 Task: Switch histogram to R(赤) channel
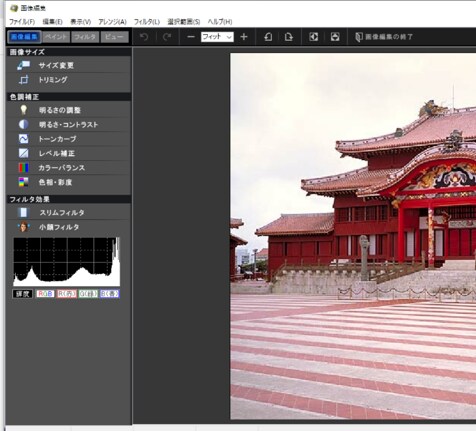click(x=66, y=294)
